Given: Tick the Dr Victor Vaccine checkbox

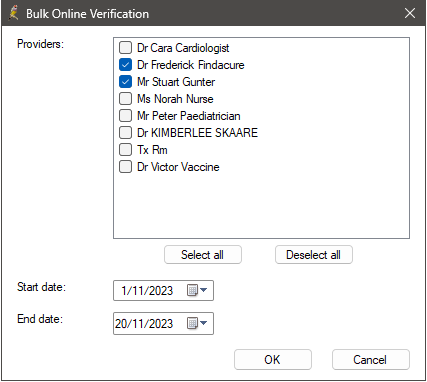Looking at the screenshot, I should tap(125, 167).
